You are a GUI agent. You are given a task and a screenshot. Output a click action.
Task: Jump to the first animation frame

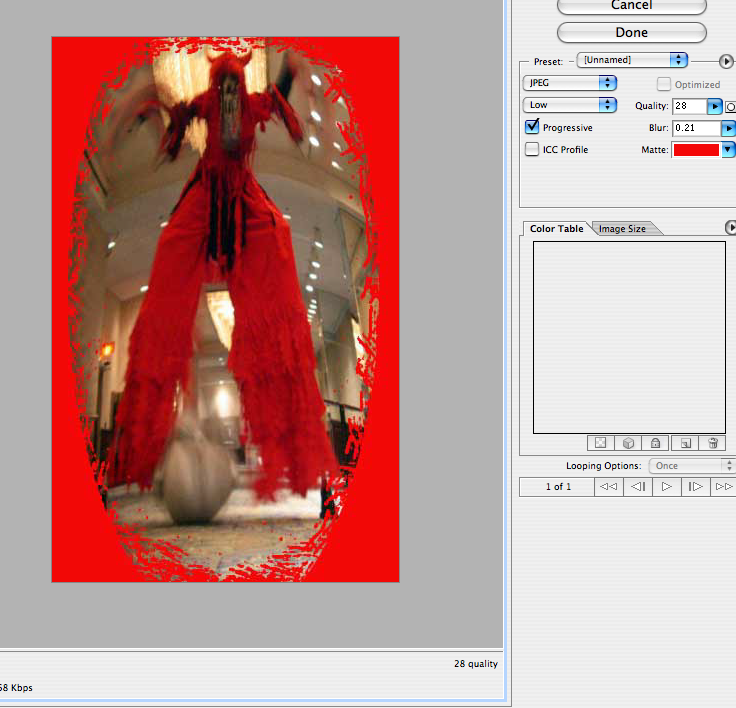coord(607,487)
